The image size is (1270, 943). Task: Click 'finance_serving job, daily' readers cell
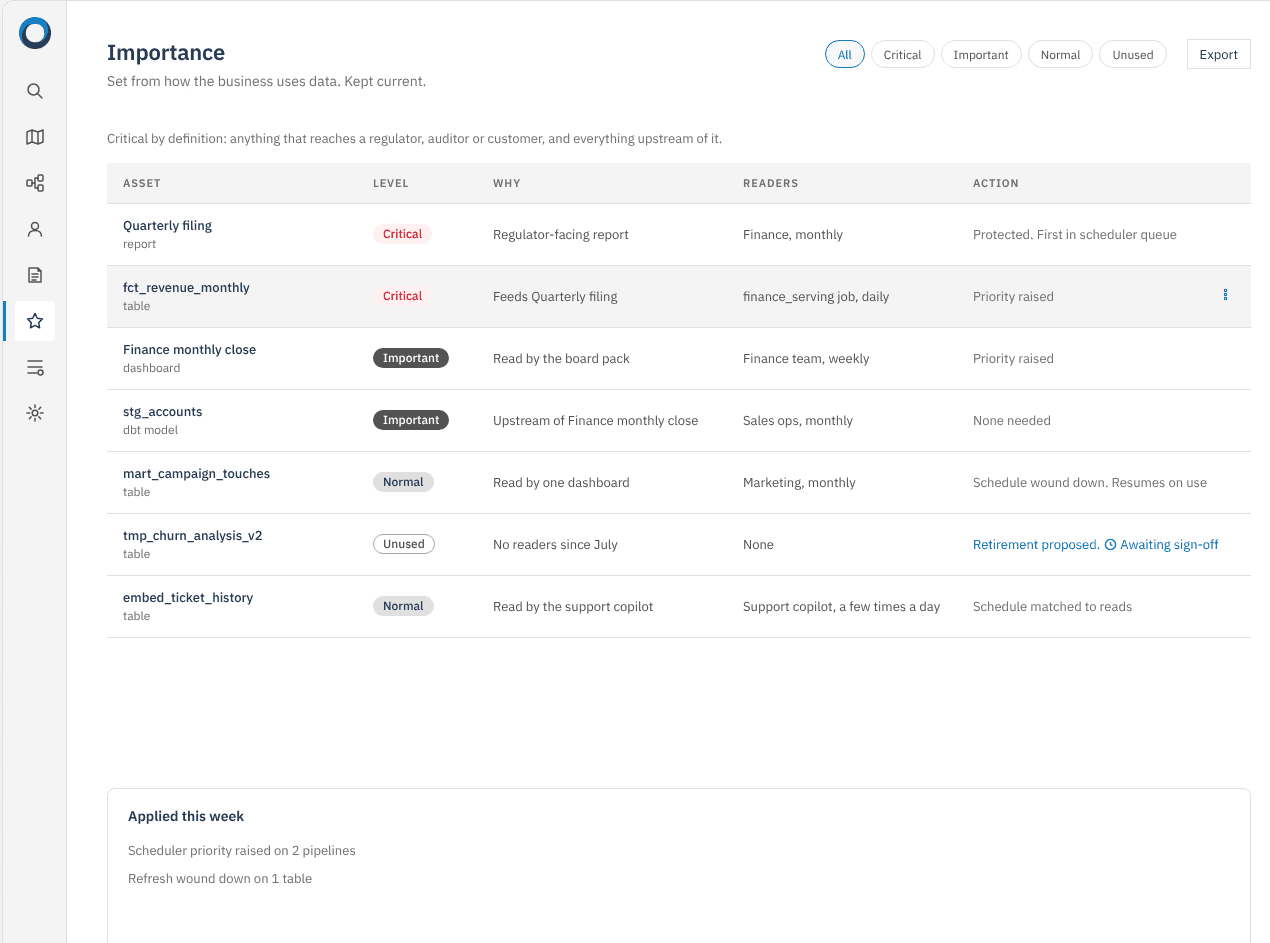[x=816, y=297]
